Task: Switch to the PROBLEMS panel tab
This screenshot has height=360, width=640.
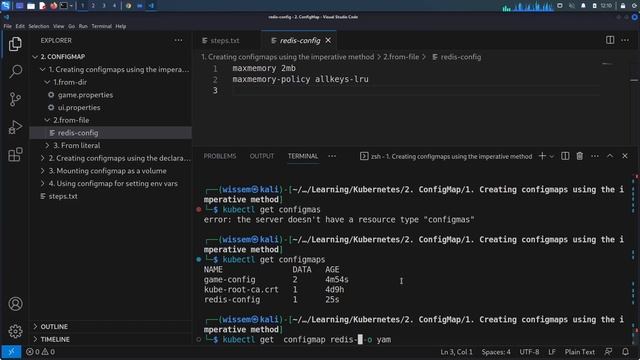Action: pyautogui.click(x=220, y=156)
